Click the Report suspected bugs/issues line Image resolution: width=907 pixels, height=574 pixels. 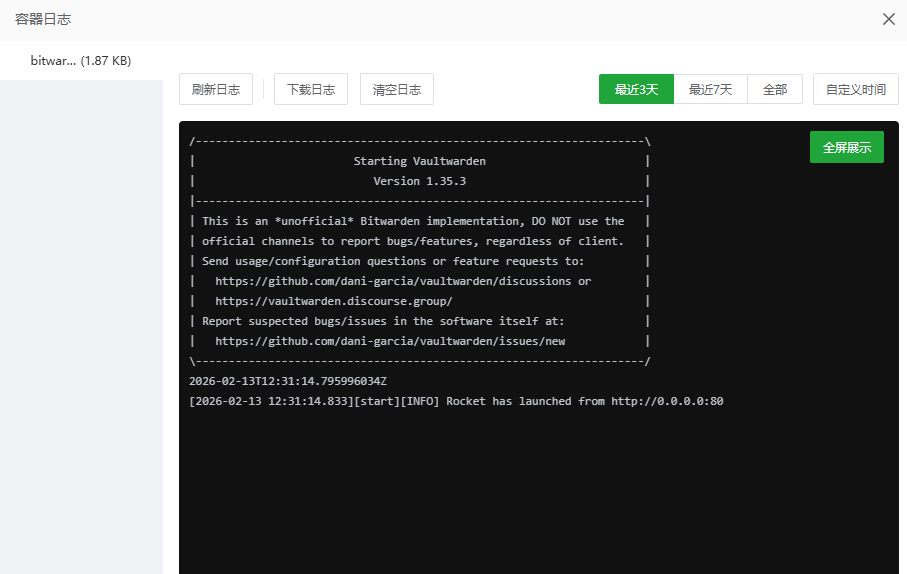click(384, 321)
